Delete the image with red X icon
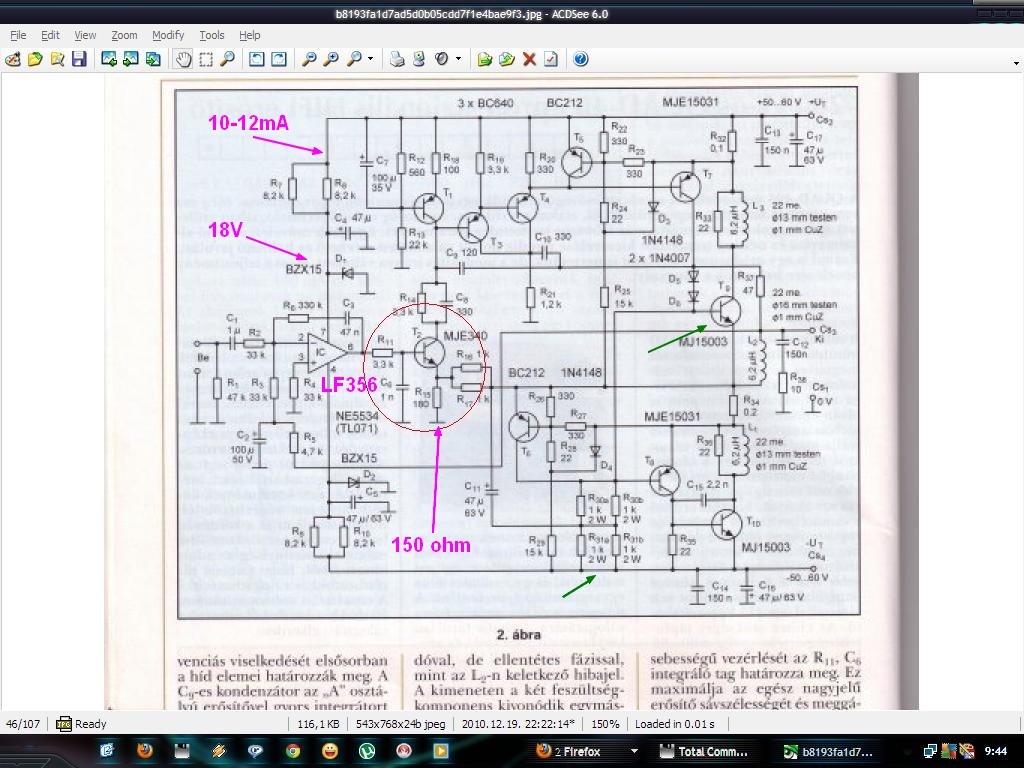 pyautogui.click(x=529, y=59)
